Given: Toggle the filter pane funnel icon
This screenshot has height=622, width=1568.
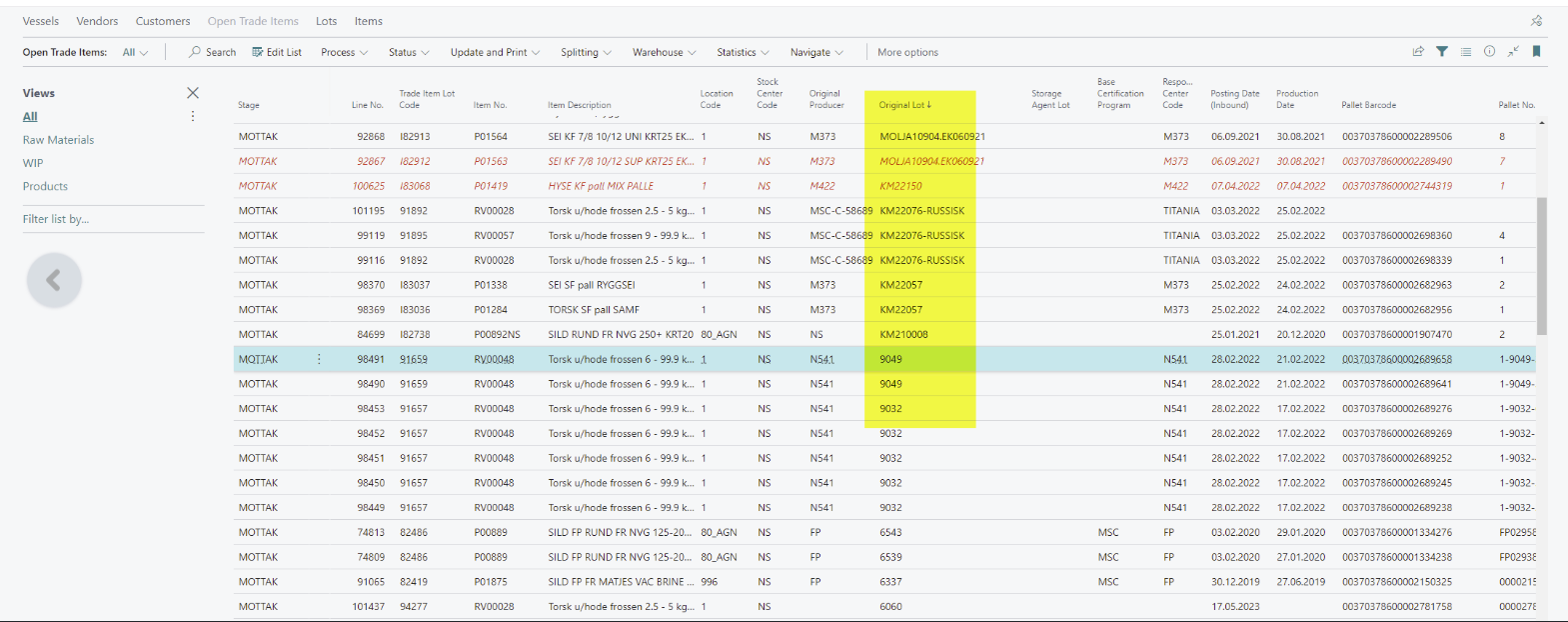Looking at the screenshot, I should (x=1442, y=52).
